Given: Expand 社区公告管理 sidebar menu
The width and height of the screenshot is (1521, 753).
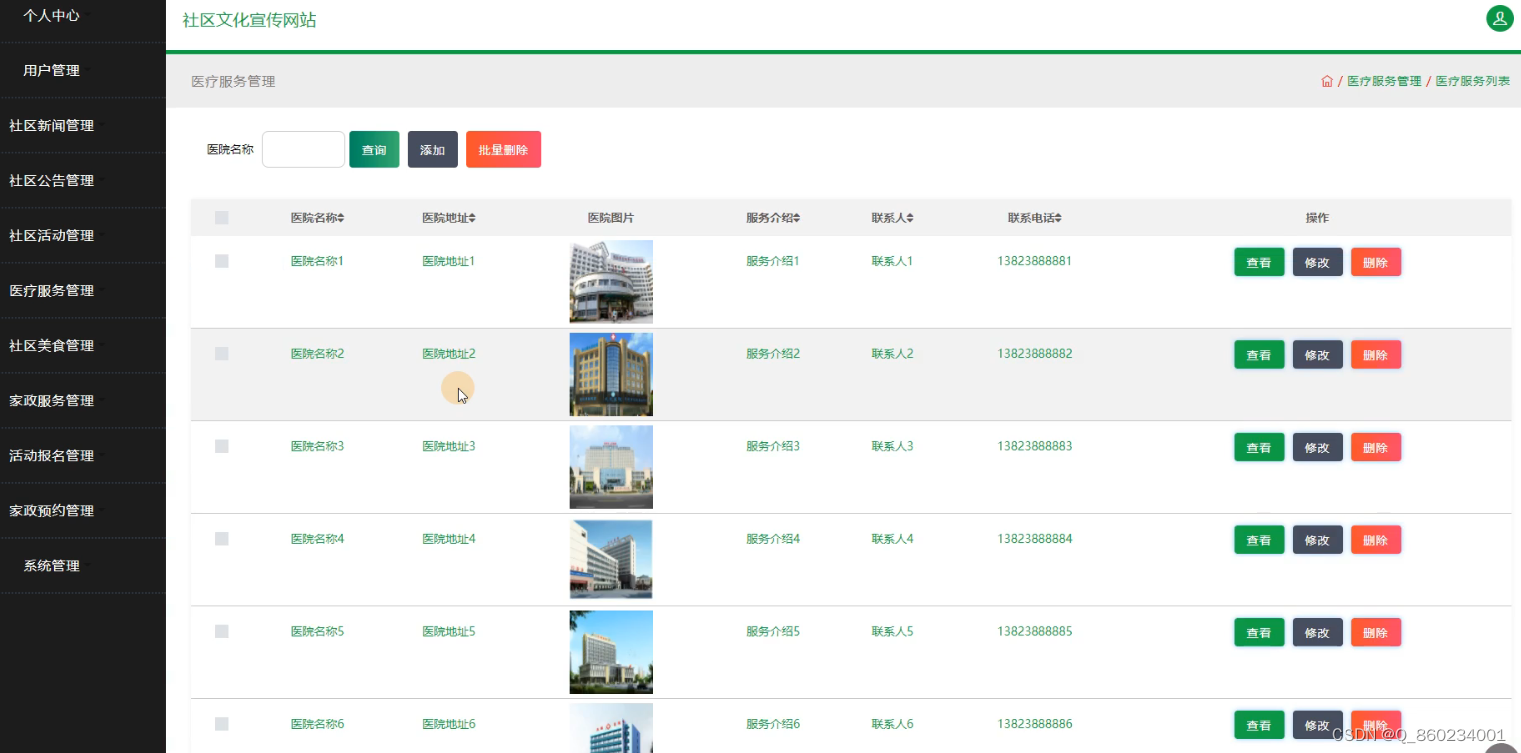Looking at the screenshot, I should tap(82, 181).
